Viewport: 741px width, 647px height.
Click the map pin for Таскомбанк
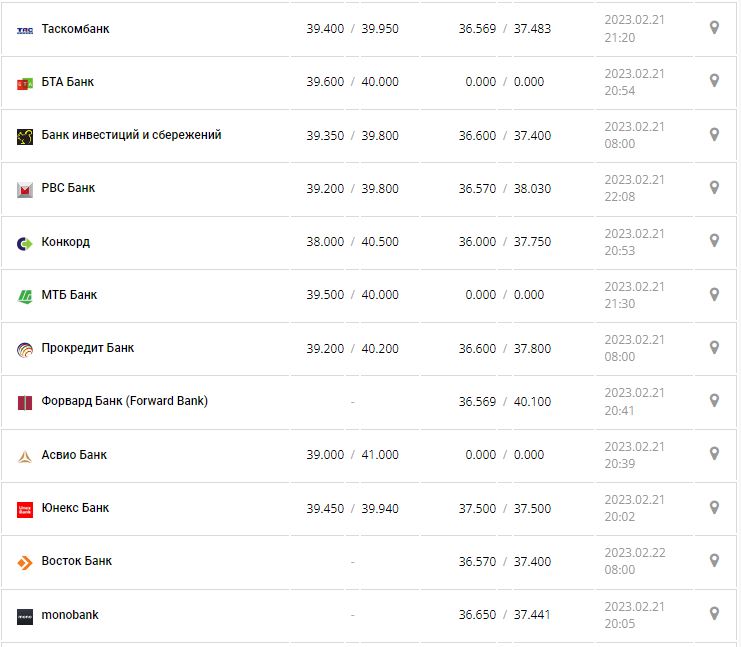tap(714, 28)
